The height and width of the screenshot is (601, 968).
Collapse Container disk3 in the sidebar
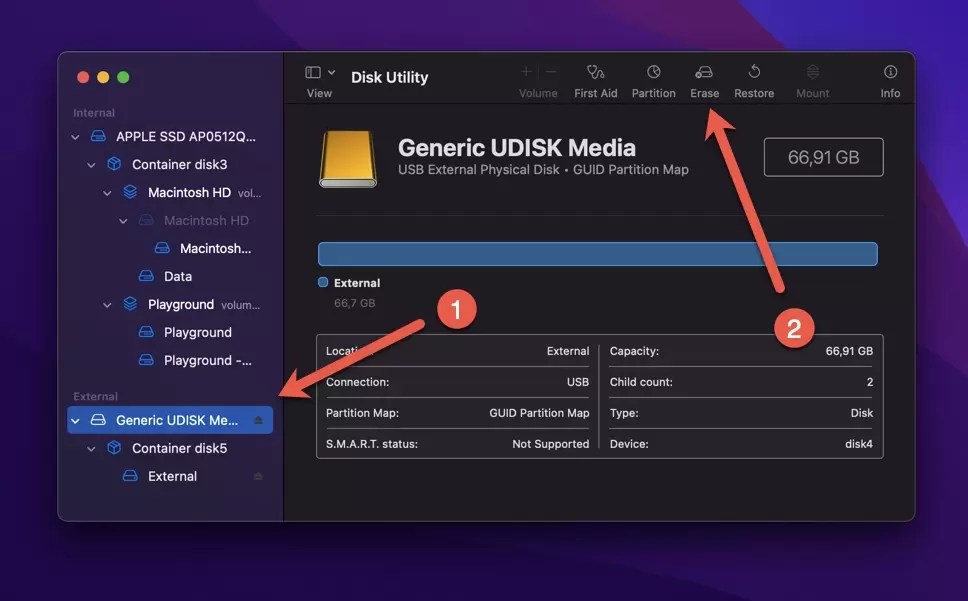pyautogui.click(x=91, y=164)
